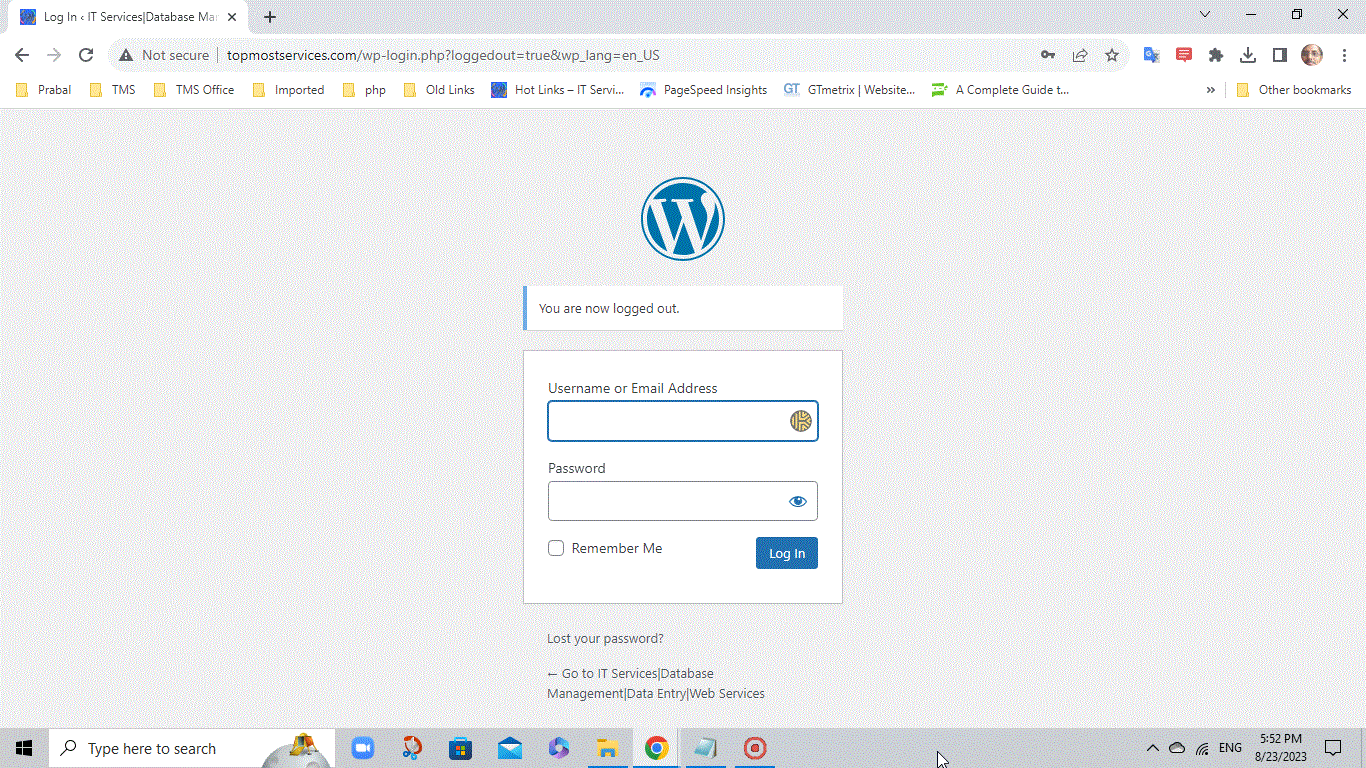Open the Windows Start menu
Viewport: 1366px width, 768px height.
[x=24, y=748]
